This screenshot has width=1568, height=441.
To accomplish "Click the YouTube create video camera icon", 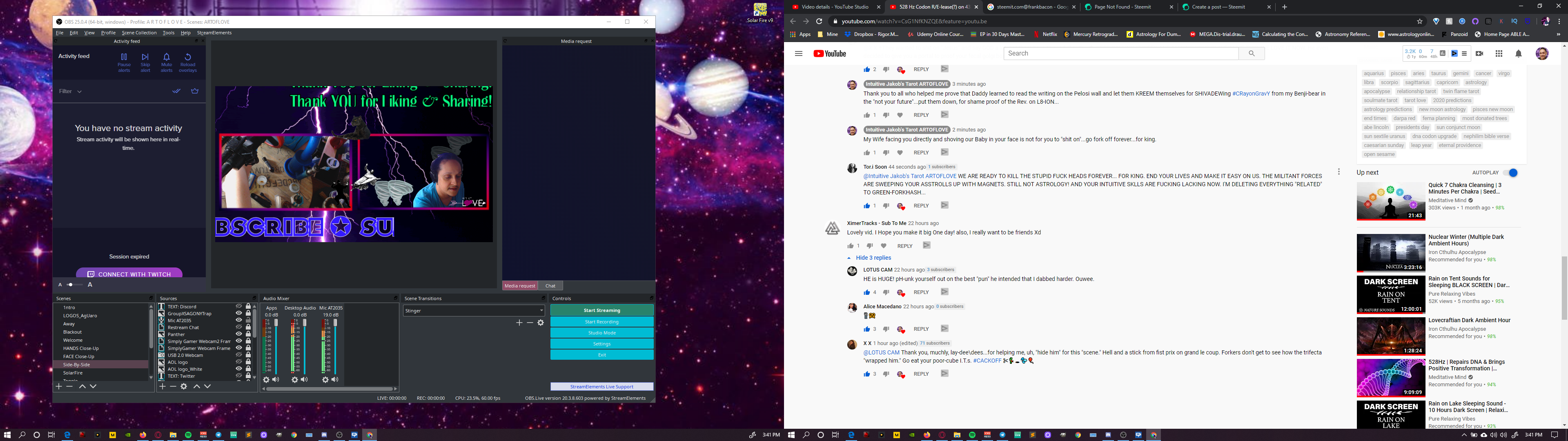I will (1480, 53).
